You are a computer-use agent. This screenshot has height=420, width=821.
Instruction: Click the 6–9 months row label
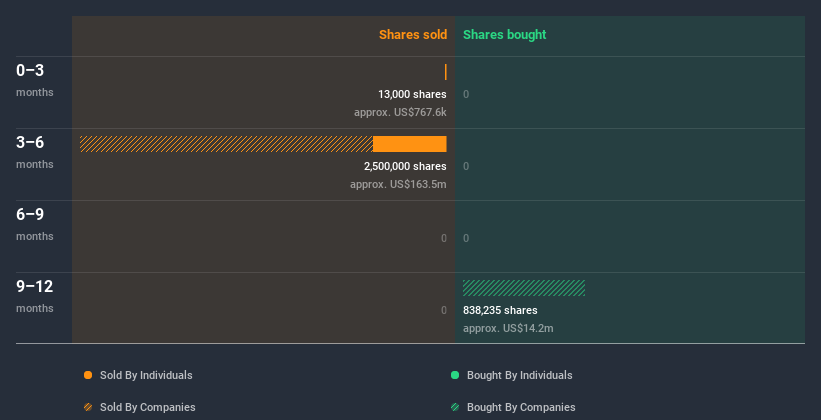pyautogui.click(x=35, y=224)
